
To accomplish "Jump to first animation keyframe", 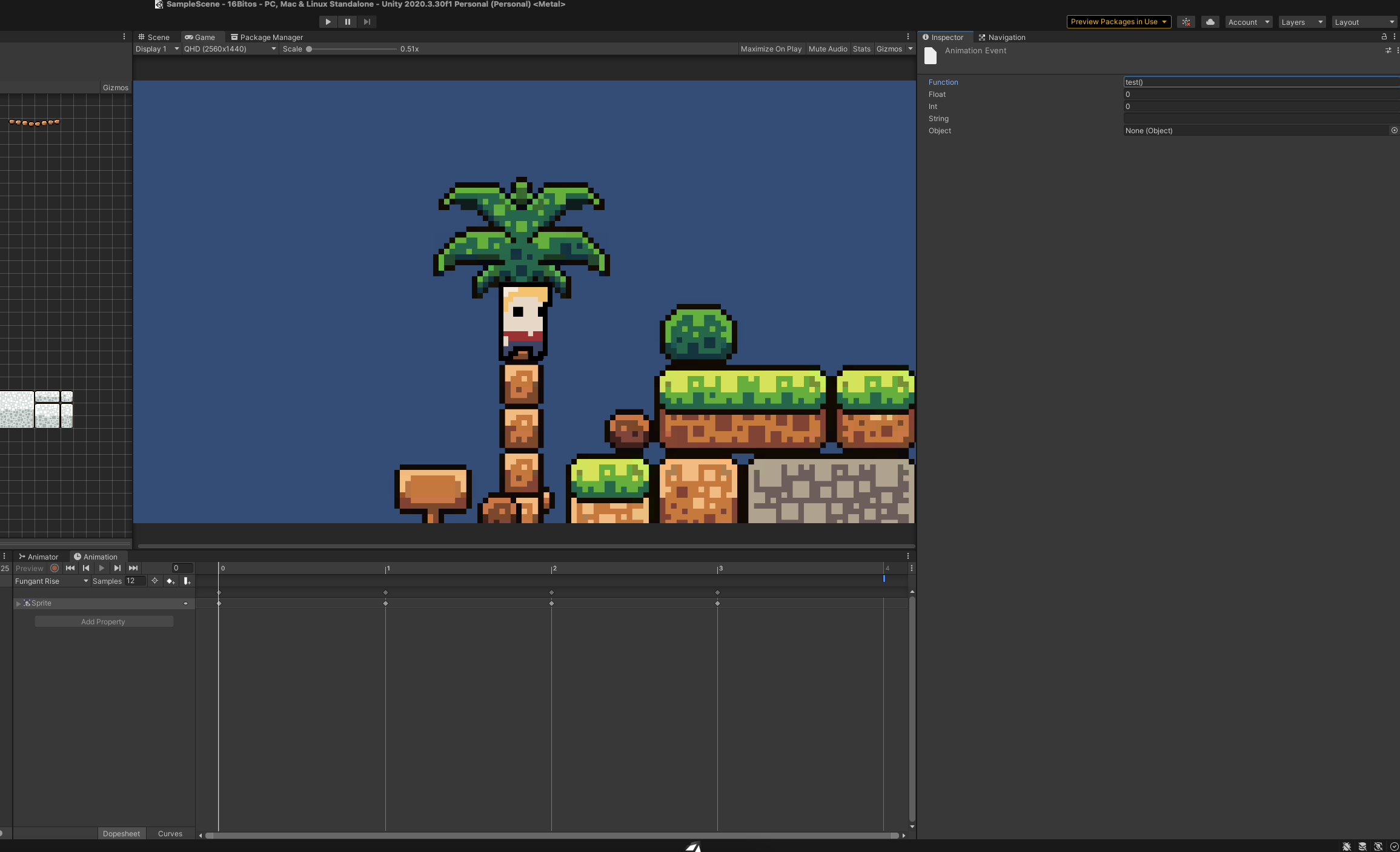I will [70, 569].
